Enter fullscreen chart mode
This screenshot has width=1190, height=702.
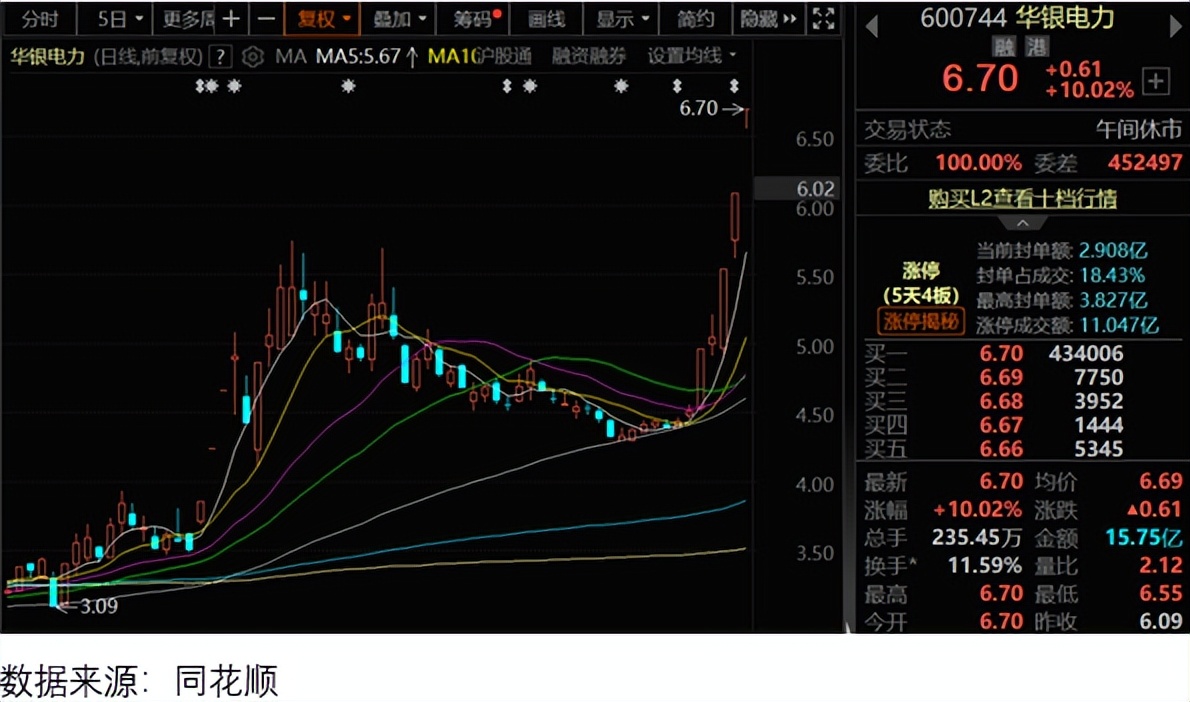click(823, 18)
